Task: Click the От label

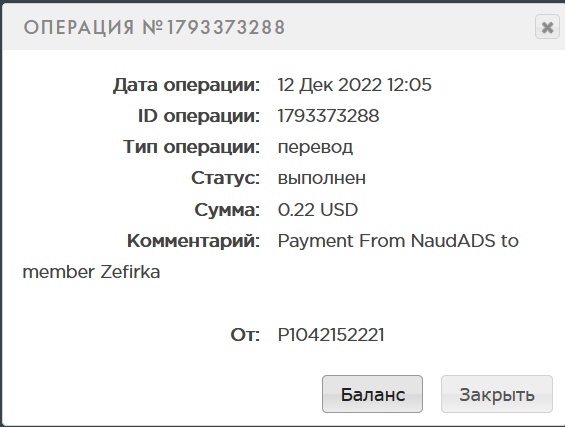Action: click(245, 335)
